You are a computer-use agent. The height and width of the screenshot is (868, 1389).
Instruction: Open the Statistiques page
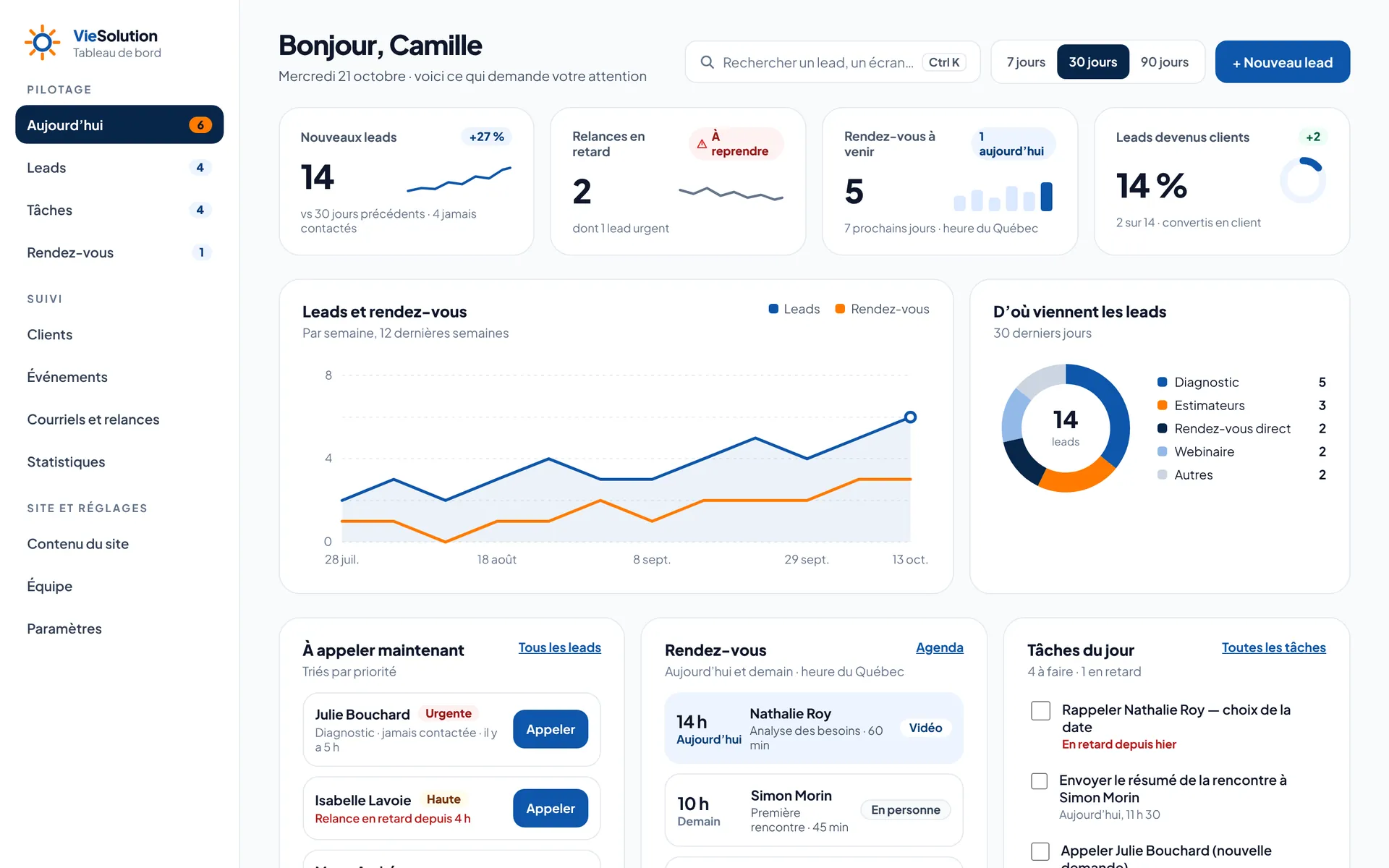pyautogui.click(x=119, y=461)
